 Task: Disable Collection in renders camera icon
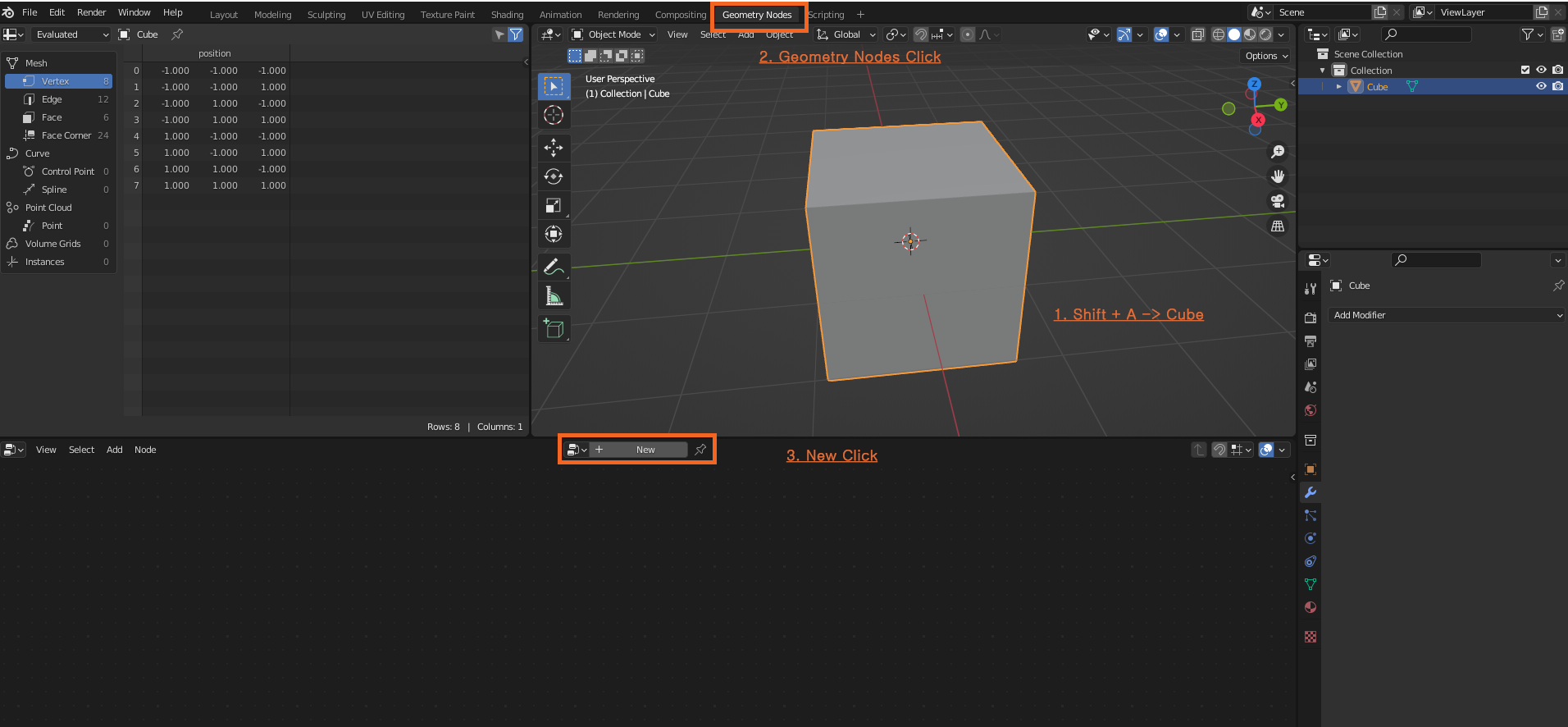[1557, 70]
